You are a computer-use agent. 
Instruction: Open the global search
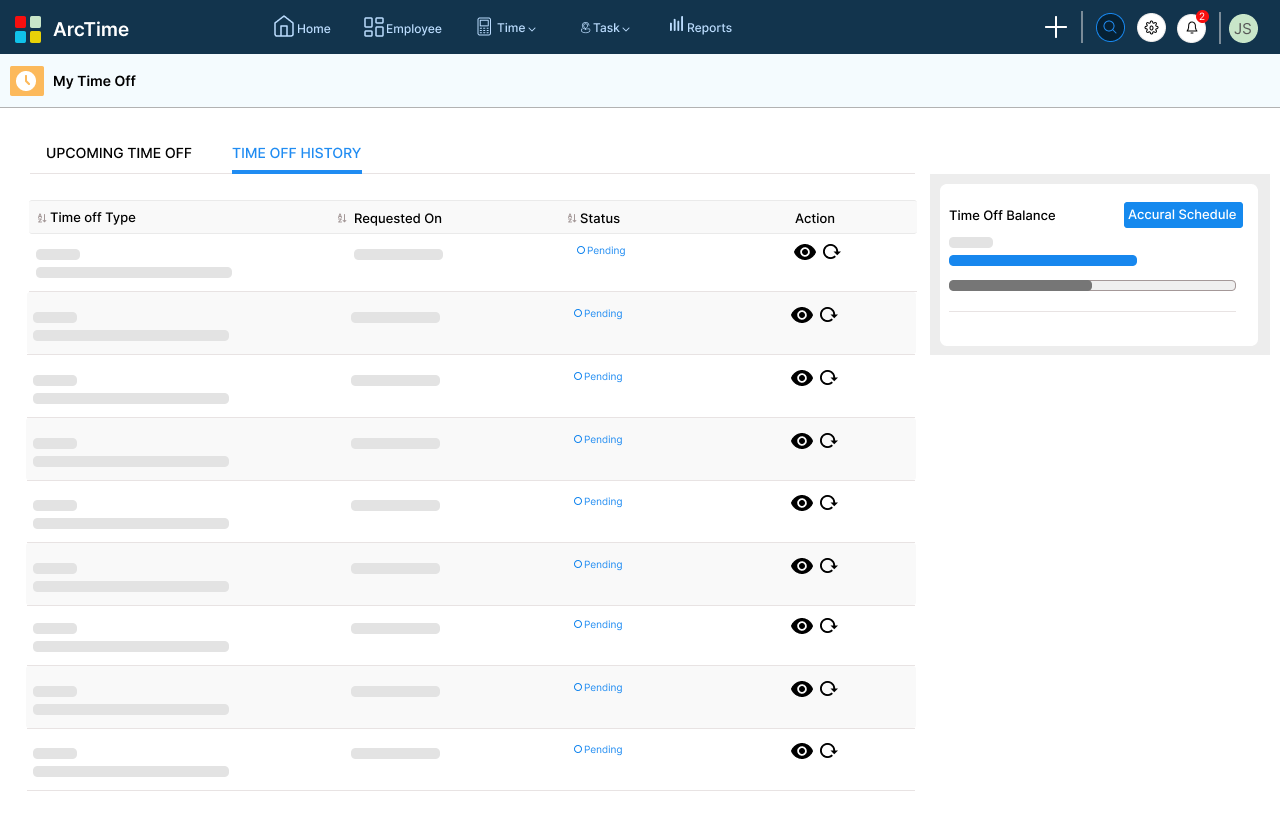(1110, 27)
